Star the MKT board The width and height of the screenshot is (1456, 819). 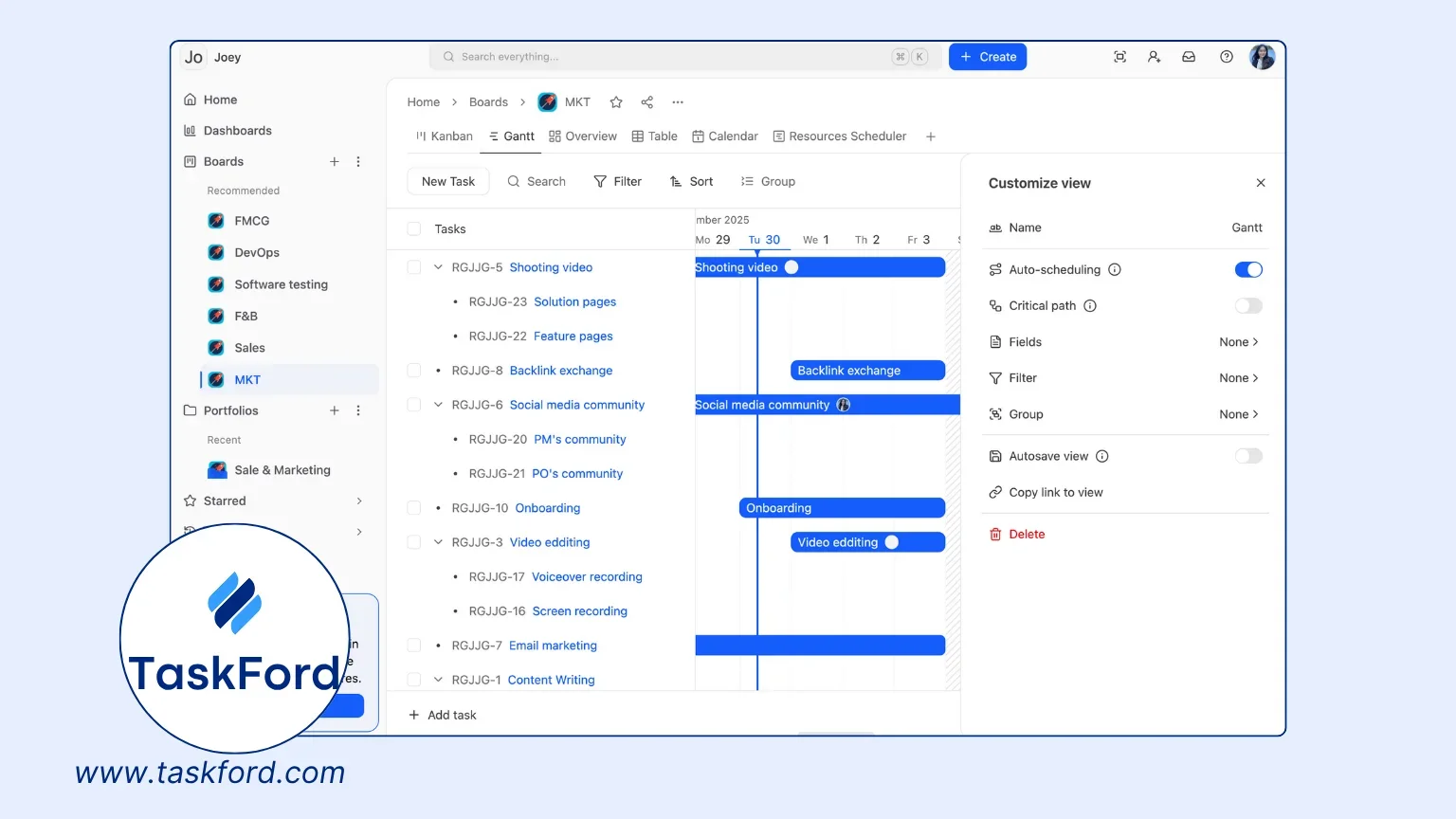tap(616, 102)
